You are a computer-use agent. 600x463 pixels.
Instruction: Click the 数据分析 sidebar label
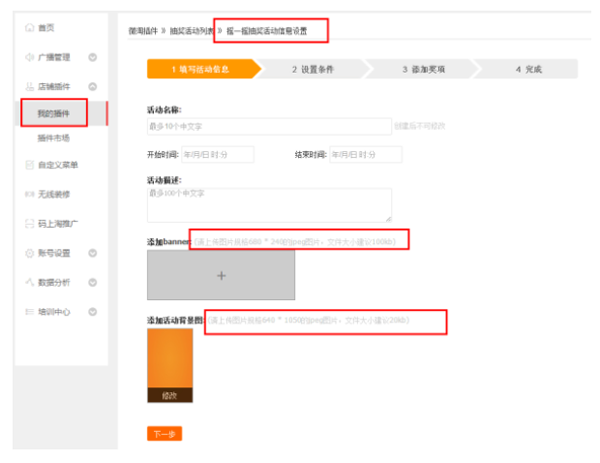54,282
